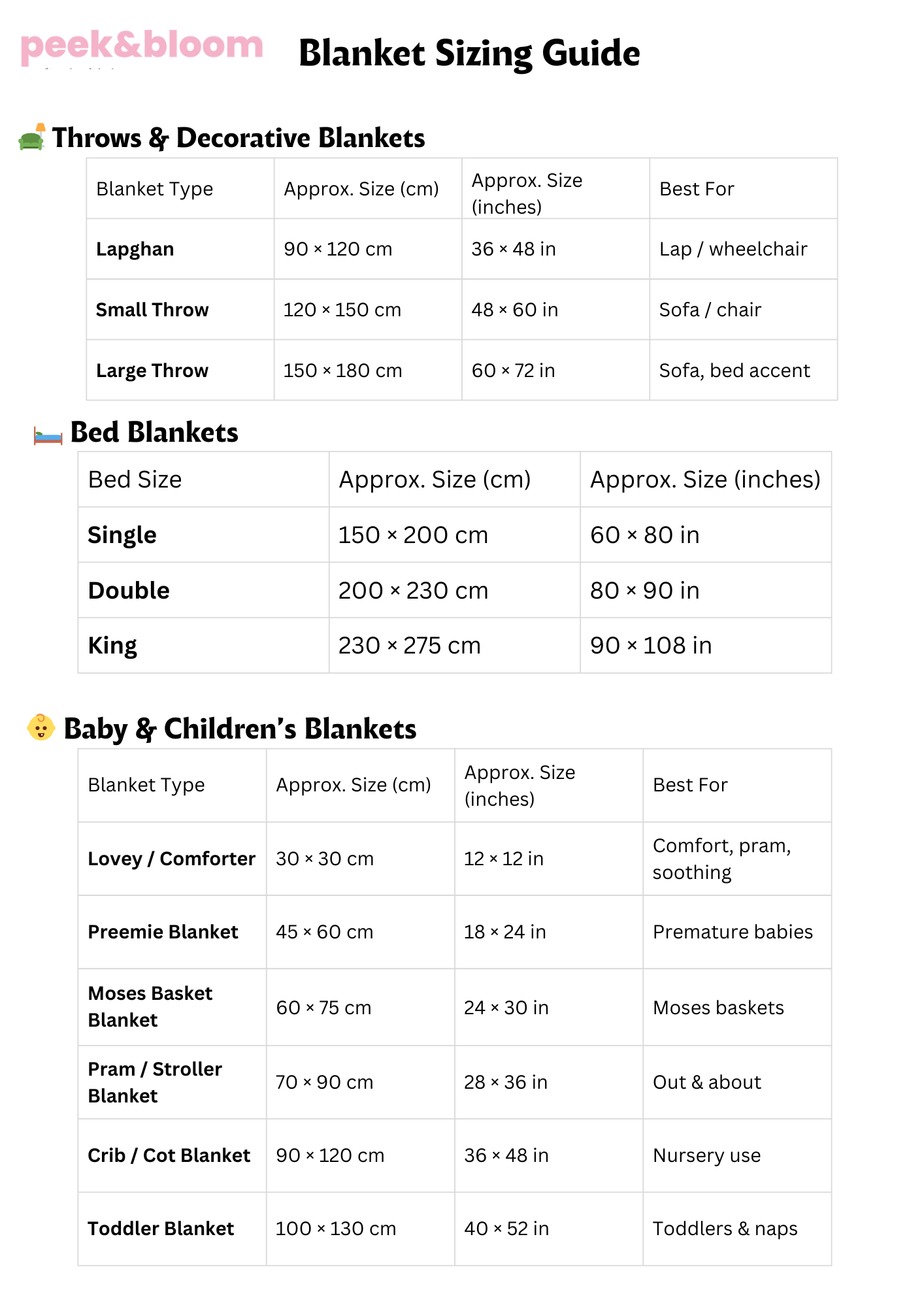The width and height of the screenshot is (924, 1307).
Task: Click the King bed size cell
Action: click(x=112, y=646)
